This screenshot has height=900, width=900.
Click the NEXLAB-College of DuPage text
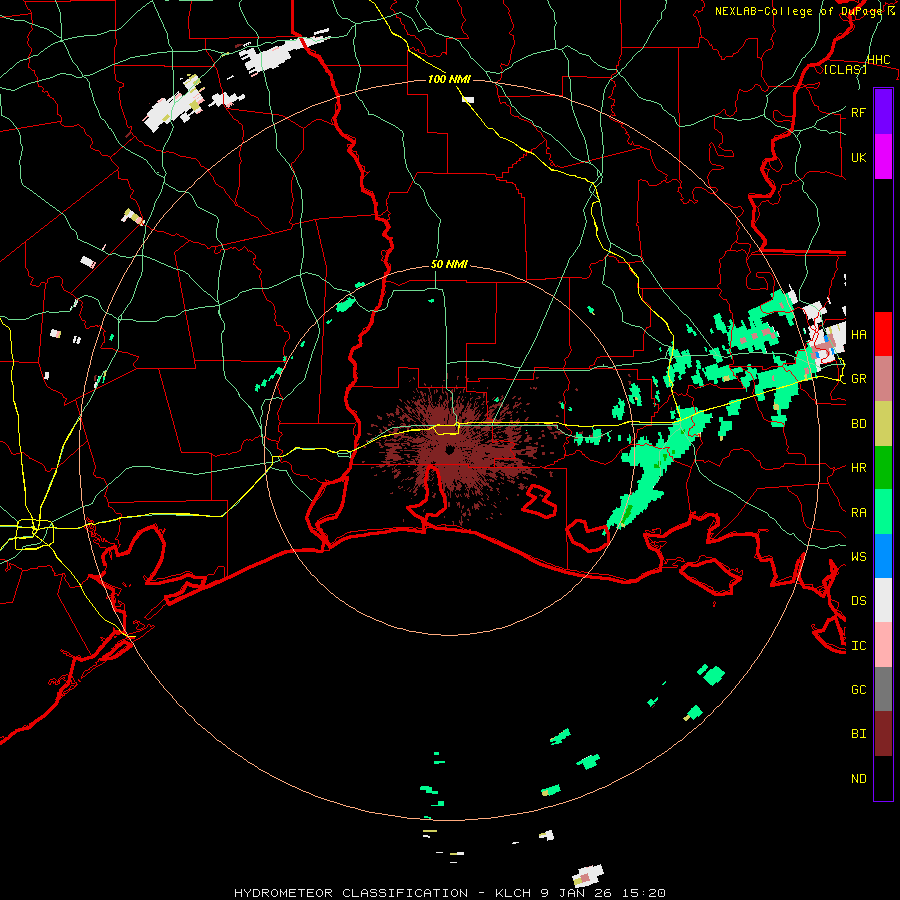click(798, 11)
